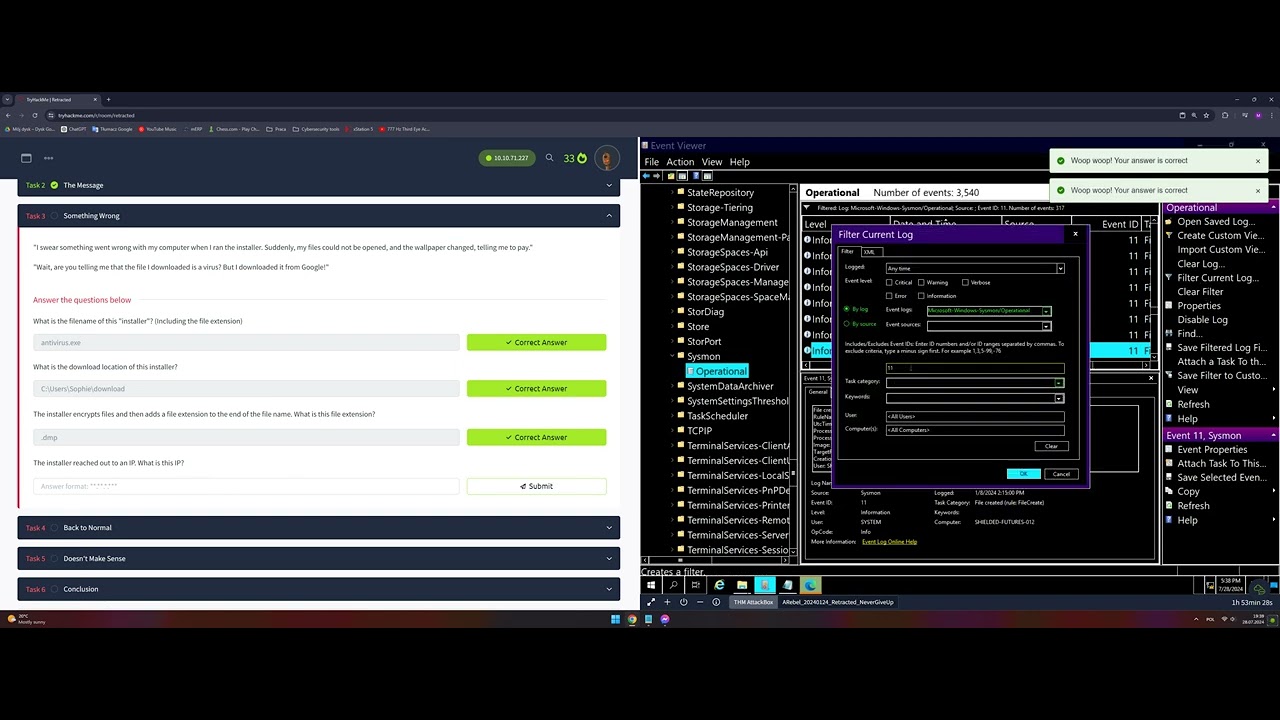Open the YouTube Music bookmark
Viewport: 1280px width, 720px height.
(x=158, y=129)
